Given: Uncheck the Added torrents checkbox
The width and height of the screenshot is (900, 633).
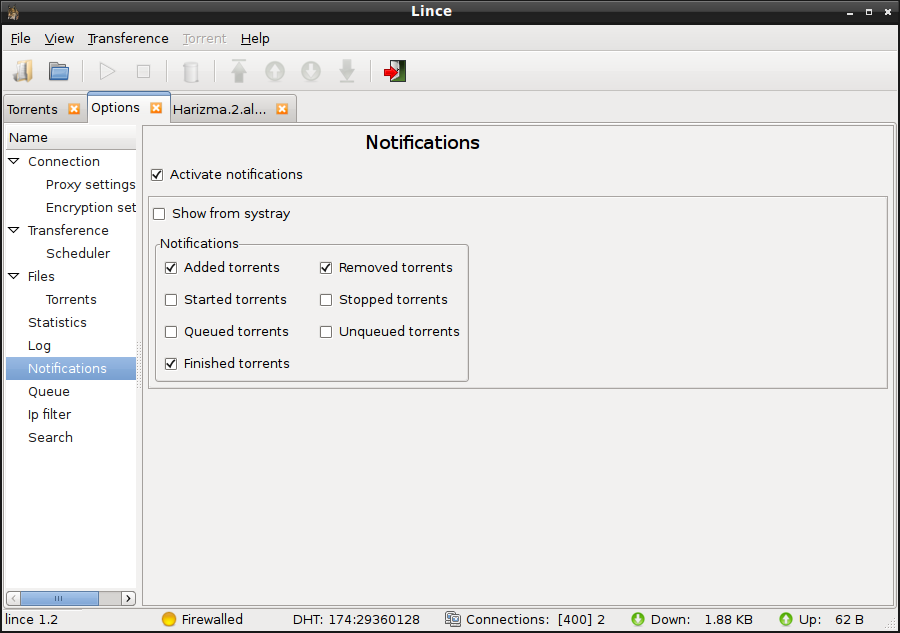Looking at the screenshot, I should click(171, 268).
